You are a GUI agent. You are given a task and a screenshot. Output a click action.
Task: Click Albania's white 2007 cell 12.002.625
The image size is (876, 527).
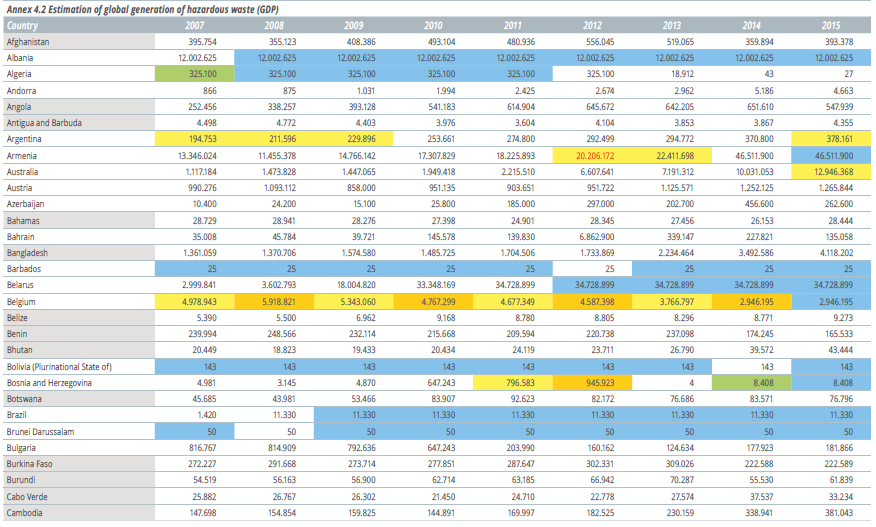pyautogui.click(x=194, y=58)
